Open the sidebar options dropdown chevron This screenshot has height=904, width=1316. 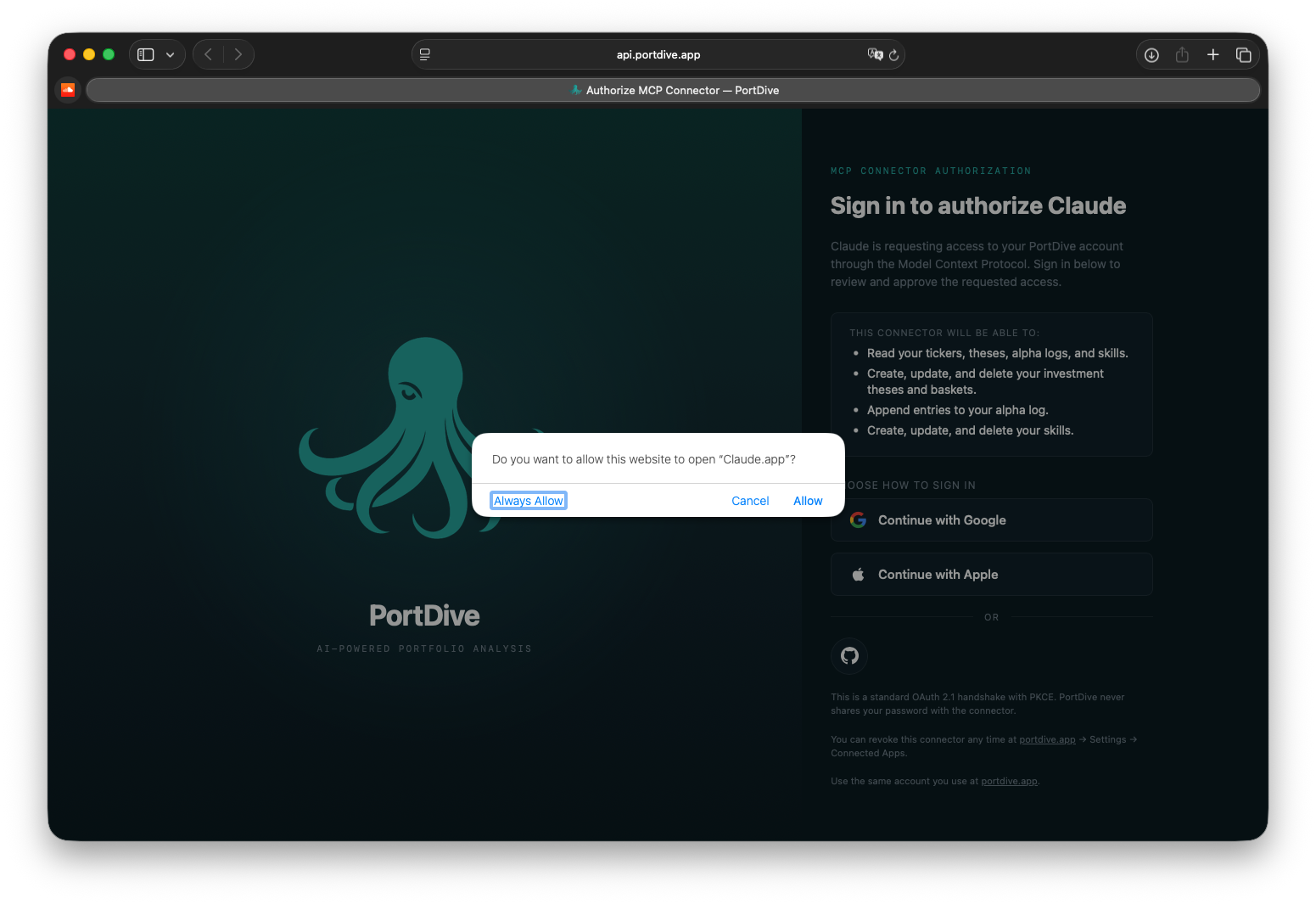[171, 54]
